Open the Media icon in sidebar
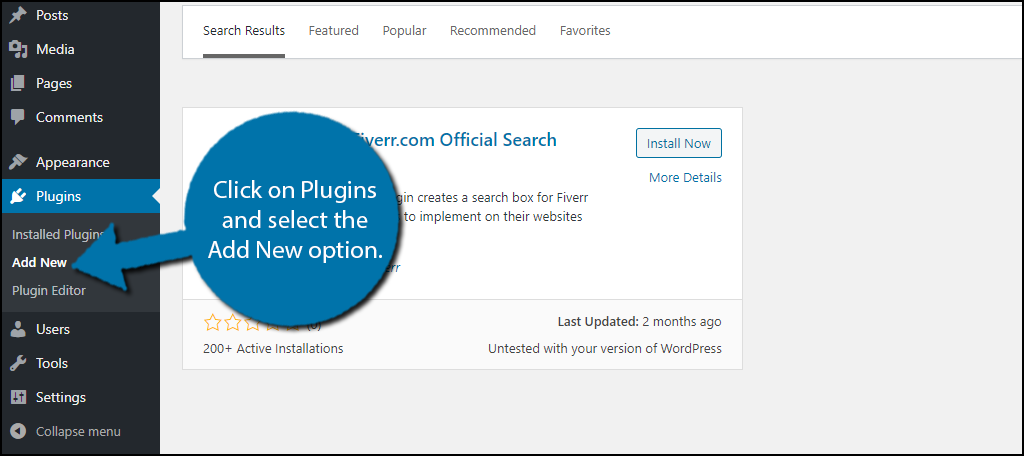1024x456 pixels. (18, 49)
